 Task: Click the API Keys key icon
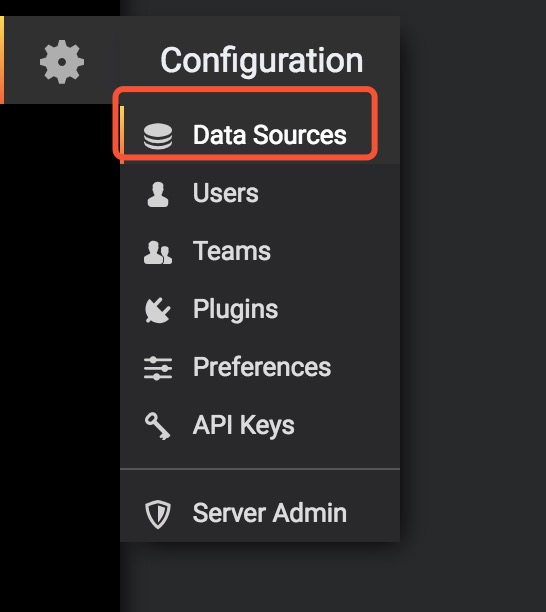click(158, 426)
